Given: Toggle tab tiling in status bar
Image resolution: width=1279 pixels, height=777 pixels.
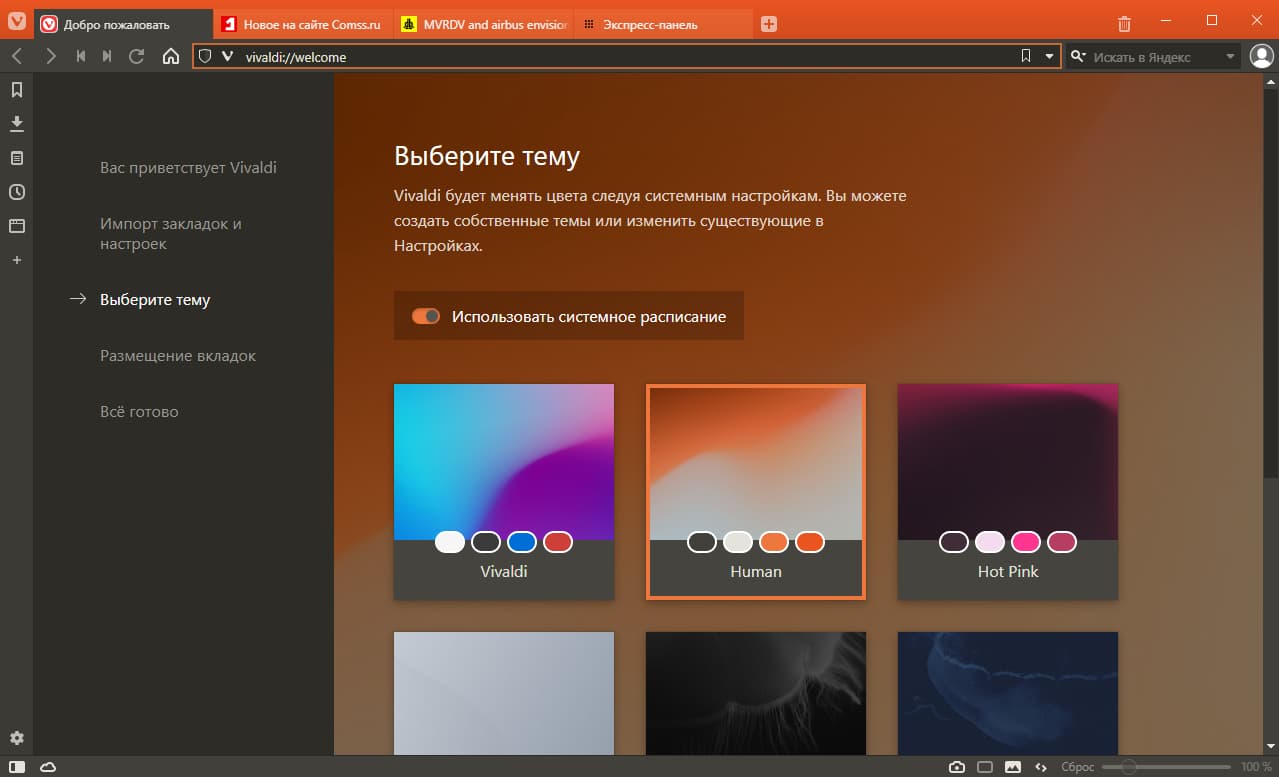Looking at the screenshot, I should coord(985,767).
